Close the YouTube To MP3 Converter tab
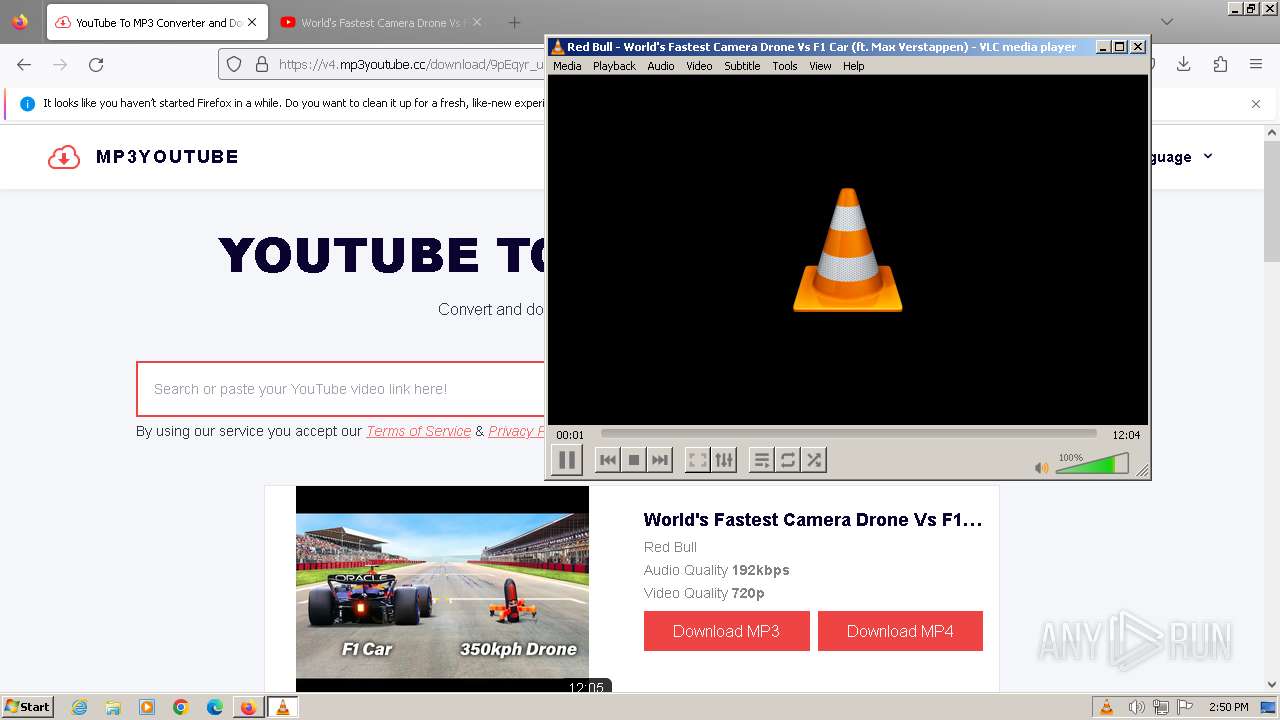1280x720 pixels. click(x=251, y=22)
